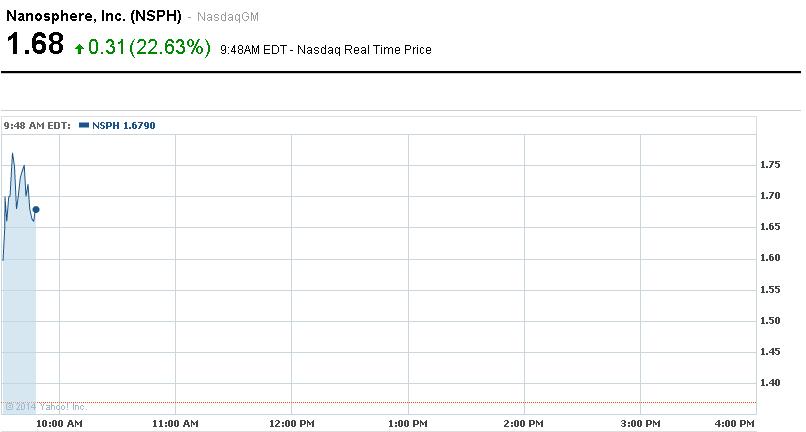Click the 12:00 PM time axis label

[291, 424]
